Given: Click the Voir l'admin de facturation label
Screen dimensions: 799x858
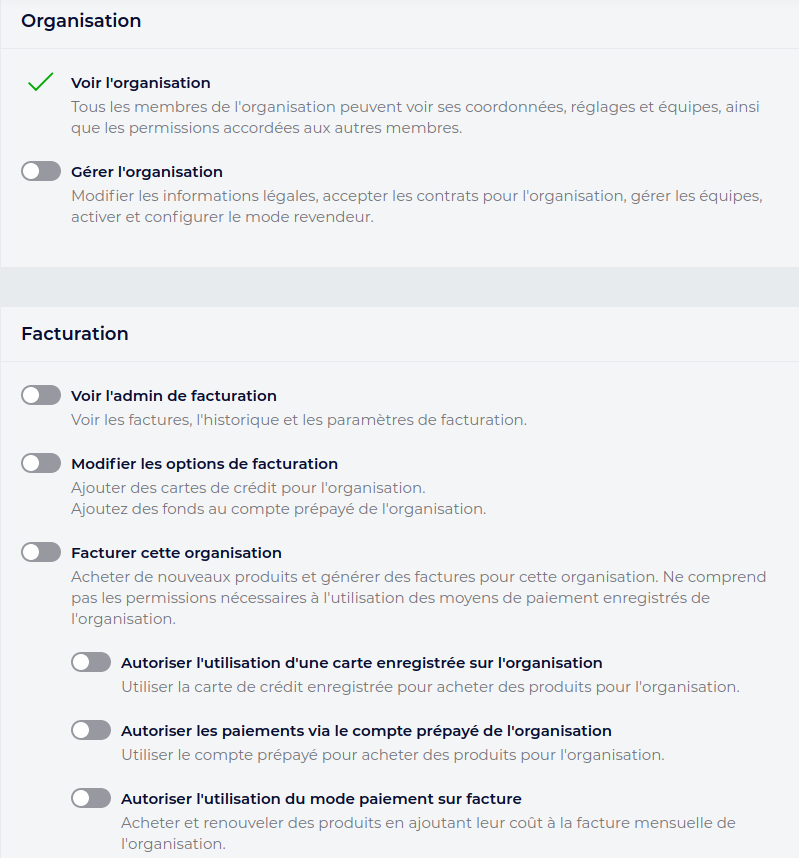Looking at the screenshot, I should pyautogui.click(x=174, y=396).
